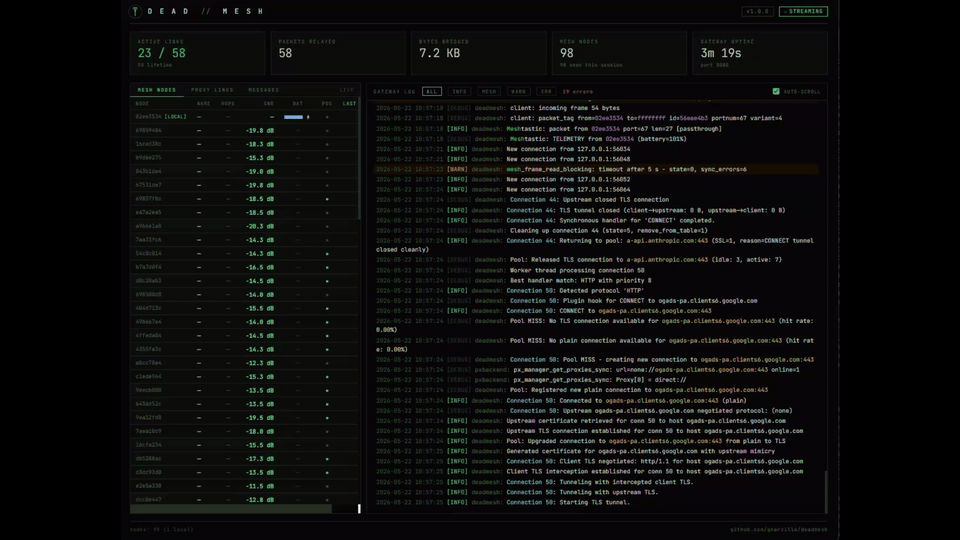Select node row ea7a2ea5
Image resolution: width=960 pixels, height=540 pixels.
(x=244, y=212)
